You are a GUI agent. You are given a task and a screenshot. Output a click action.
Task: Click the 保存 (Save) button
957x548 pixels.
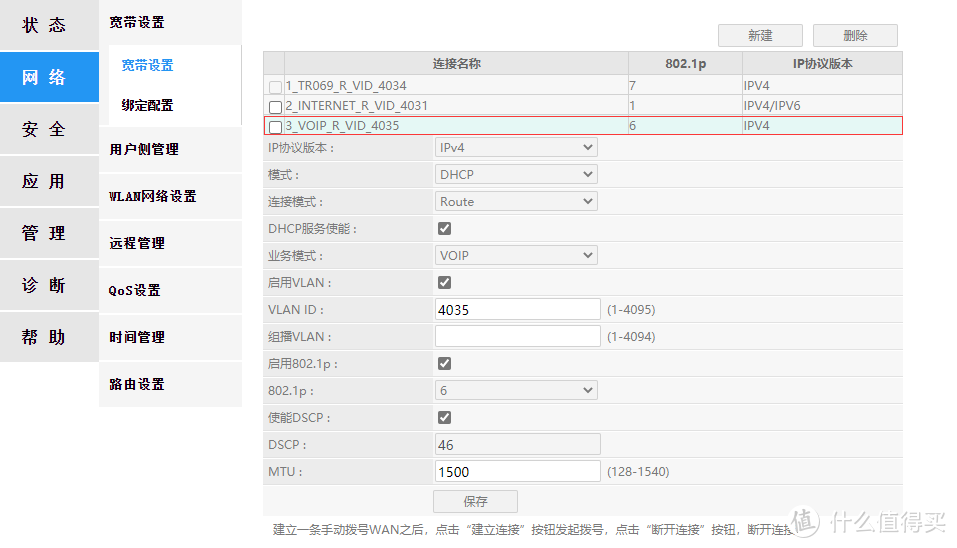click(475, 501)
